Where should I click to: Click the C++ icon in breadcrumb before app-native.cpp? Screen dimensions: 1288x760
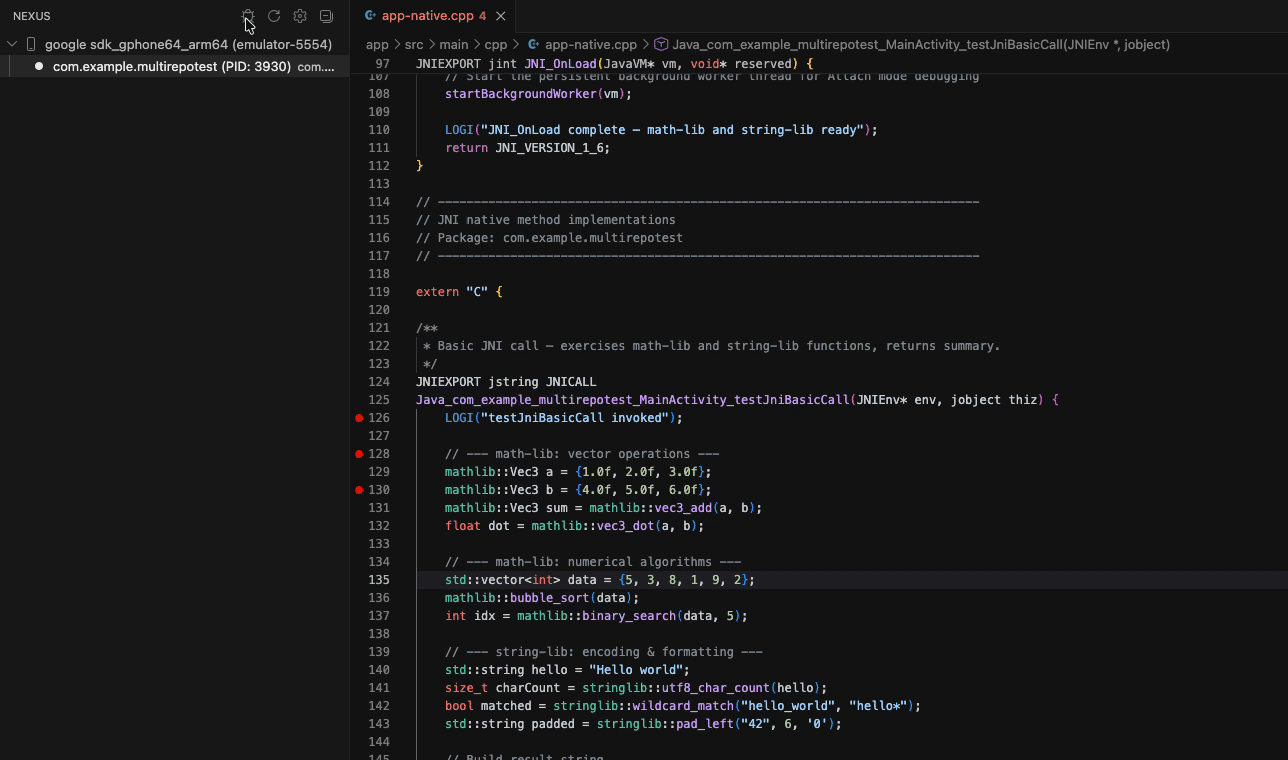click(x=533, y=45)
